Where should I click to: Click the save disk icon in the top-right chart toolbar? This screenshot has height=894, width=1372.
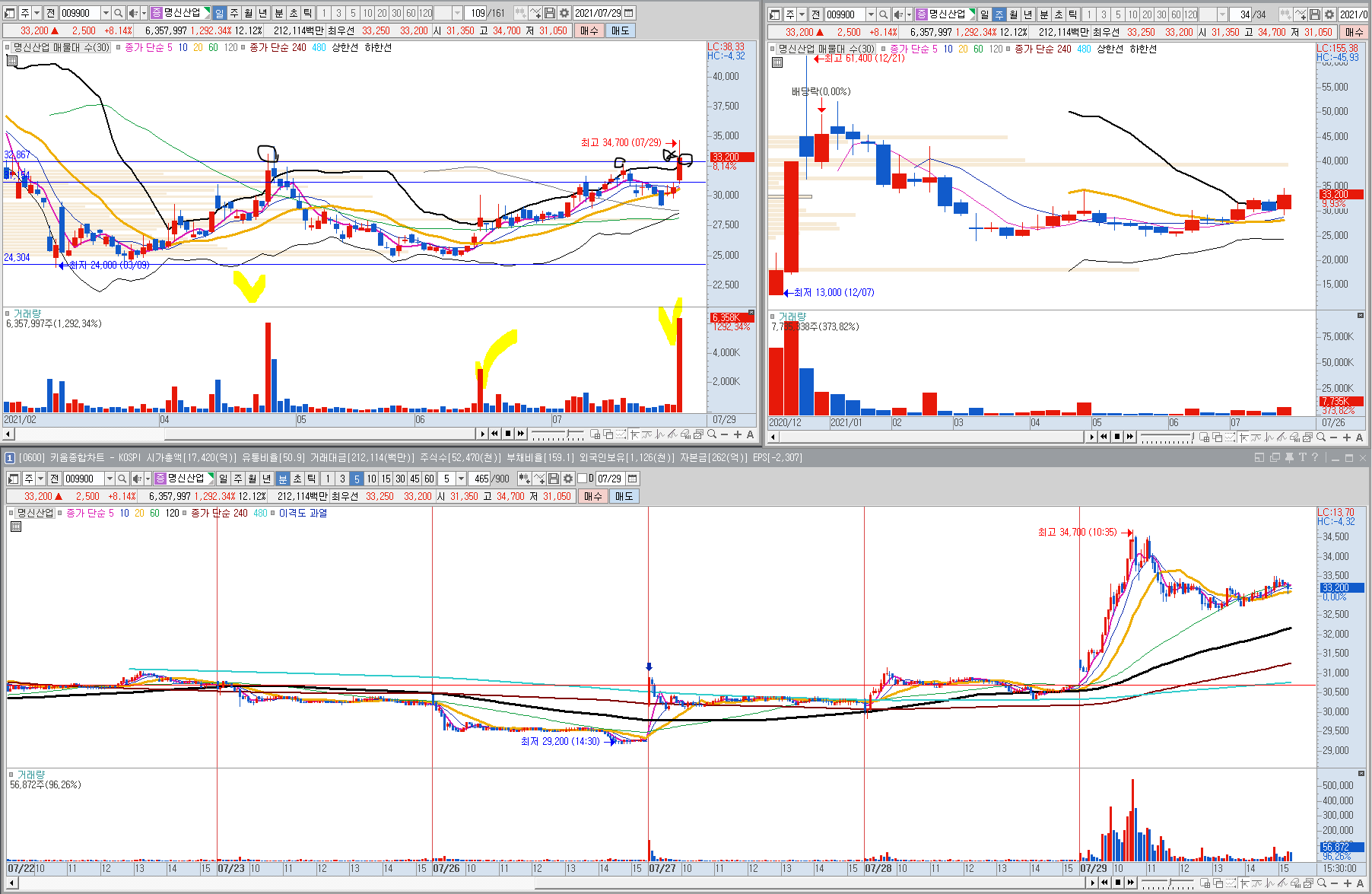[1315, 14]
